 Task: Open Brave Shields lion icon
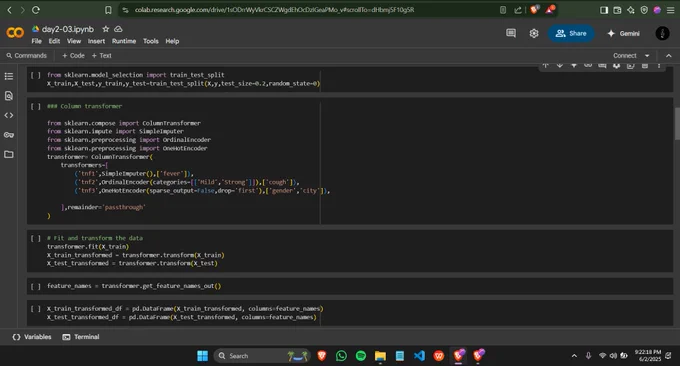click(x=534, y=10)
